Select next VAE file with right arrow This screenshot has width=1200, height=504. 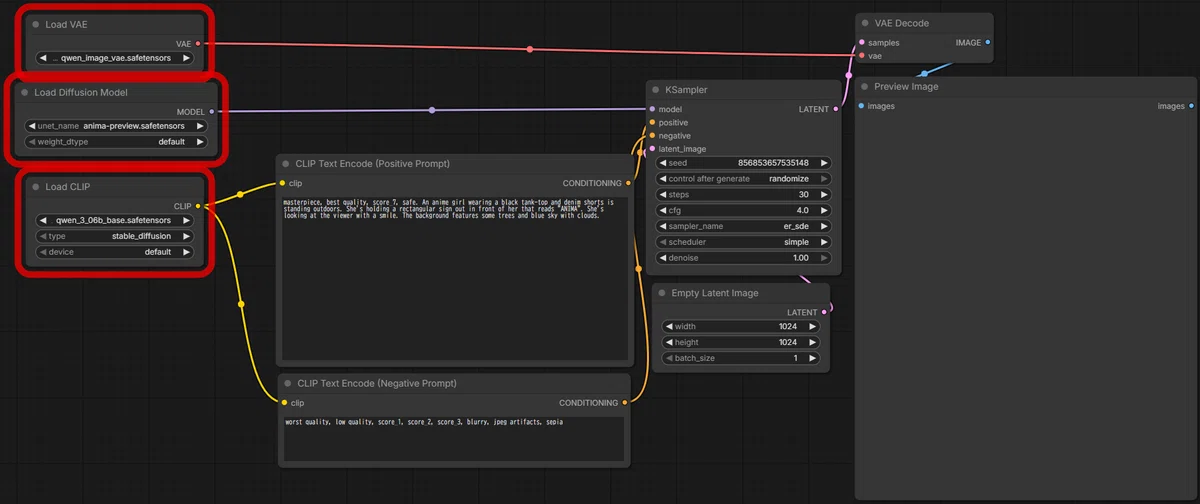coord(189,58)
